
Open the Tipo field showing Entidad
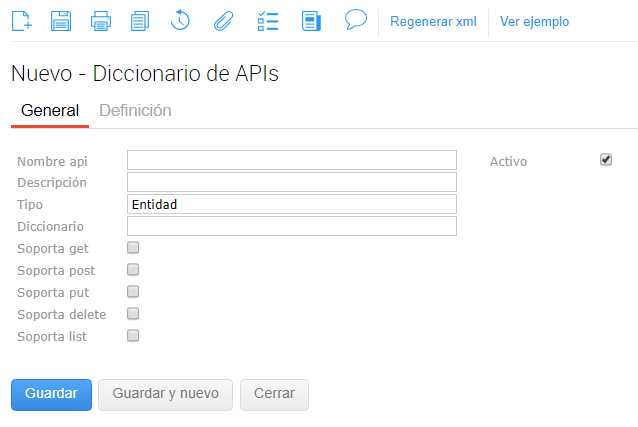(291, 204)
